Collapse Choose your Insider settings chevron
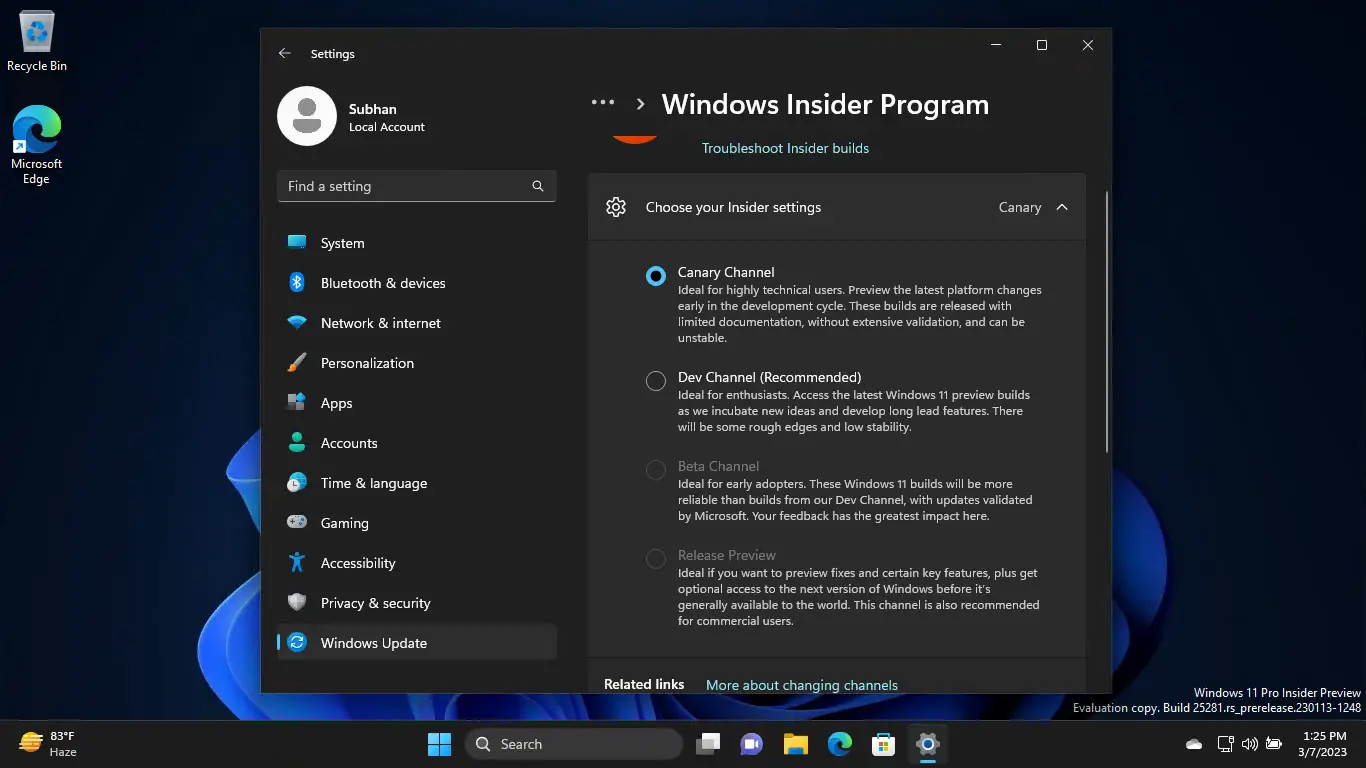The height and width of the screenshot is (768, 1366). tap(1062, 207)
